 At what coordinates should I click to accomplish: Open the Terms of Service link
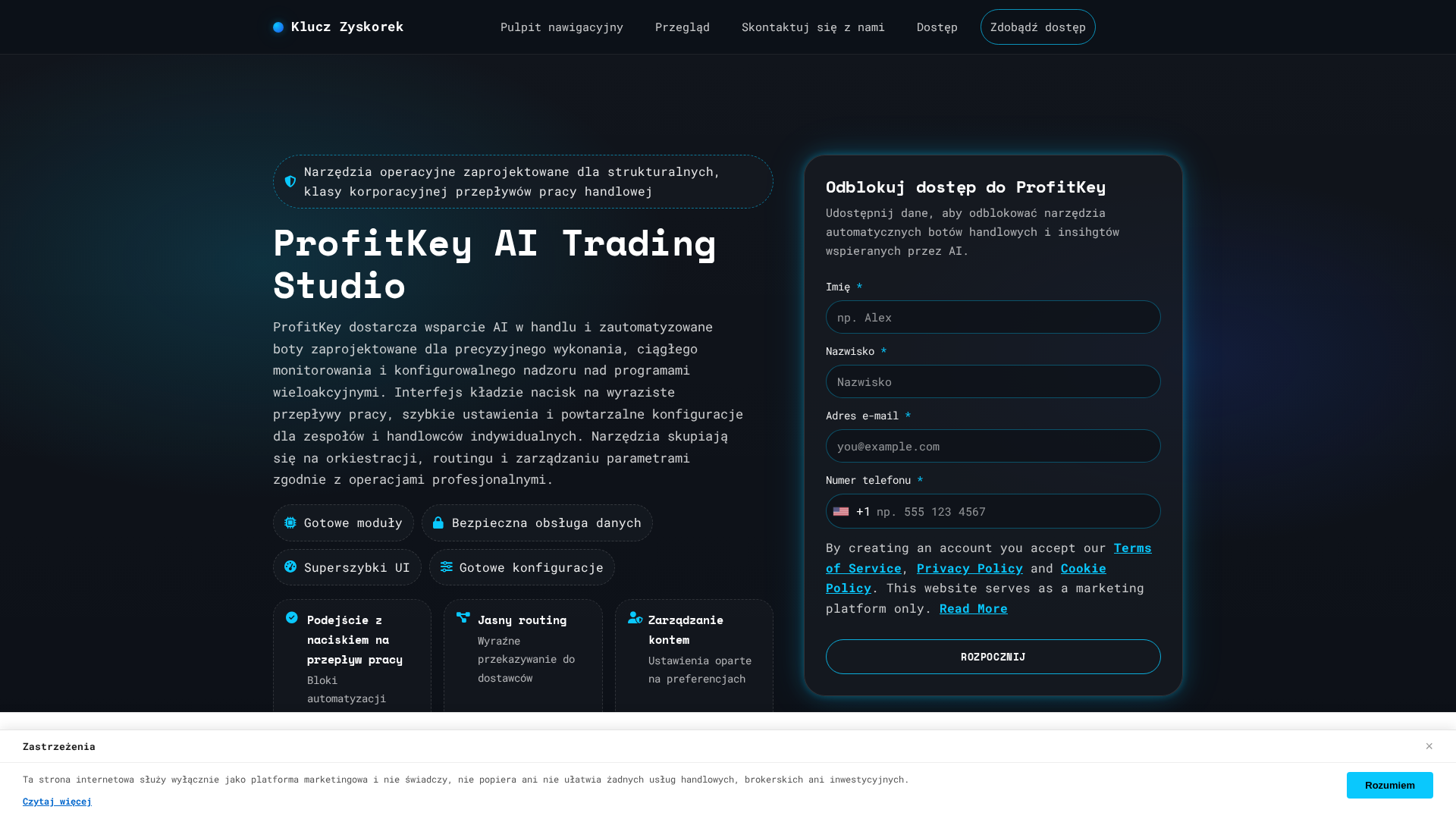989,557
